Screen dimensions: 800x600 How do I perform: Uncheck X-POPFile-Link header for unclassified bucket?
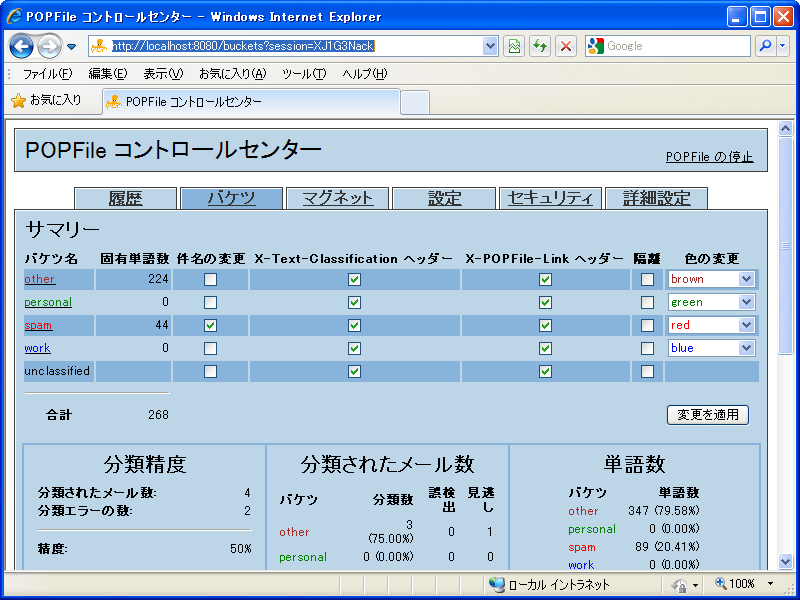click(545, 371)
